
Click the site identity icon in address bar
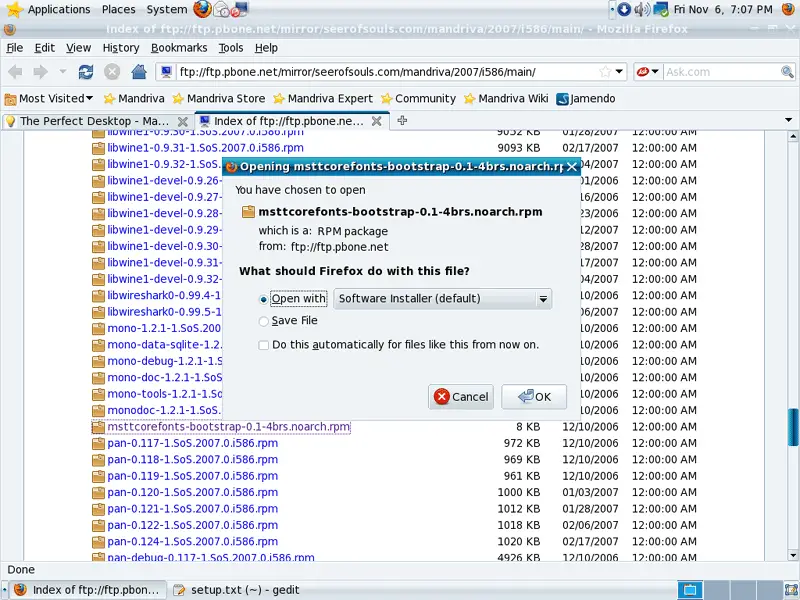166,72
